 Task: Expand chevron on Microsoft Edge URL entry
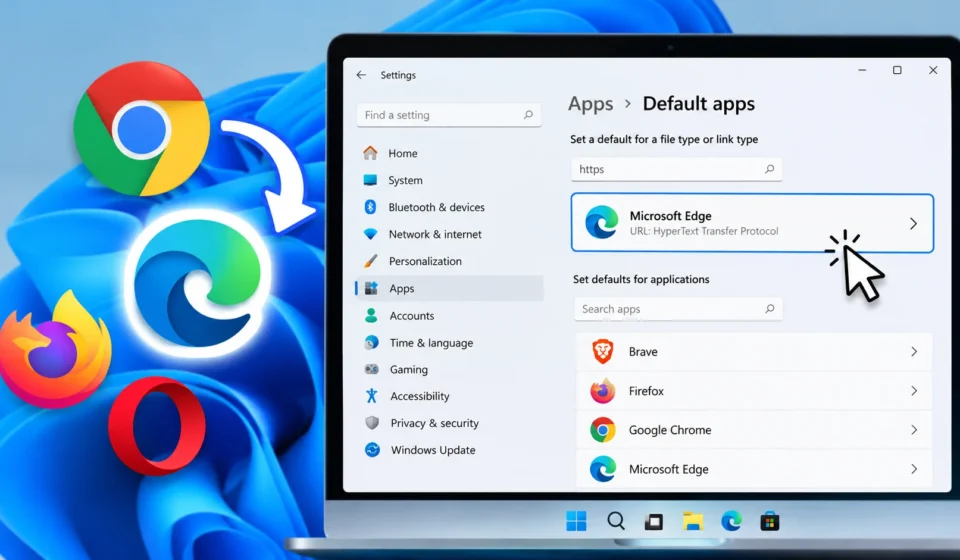(913, 223)
